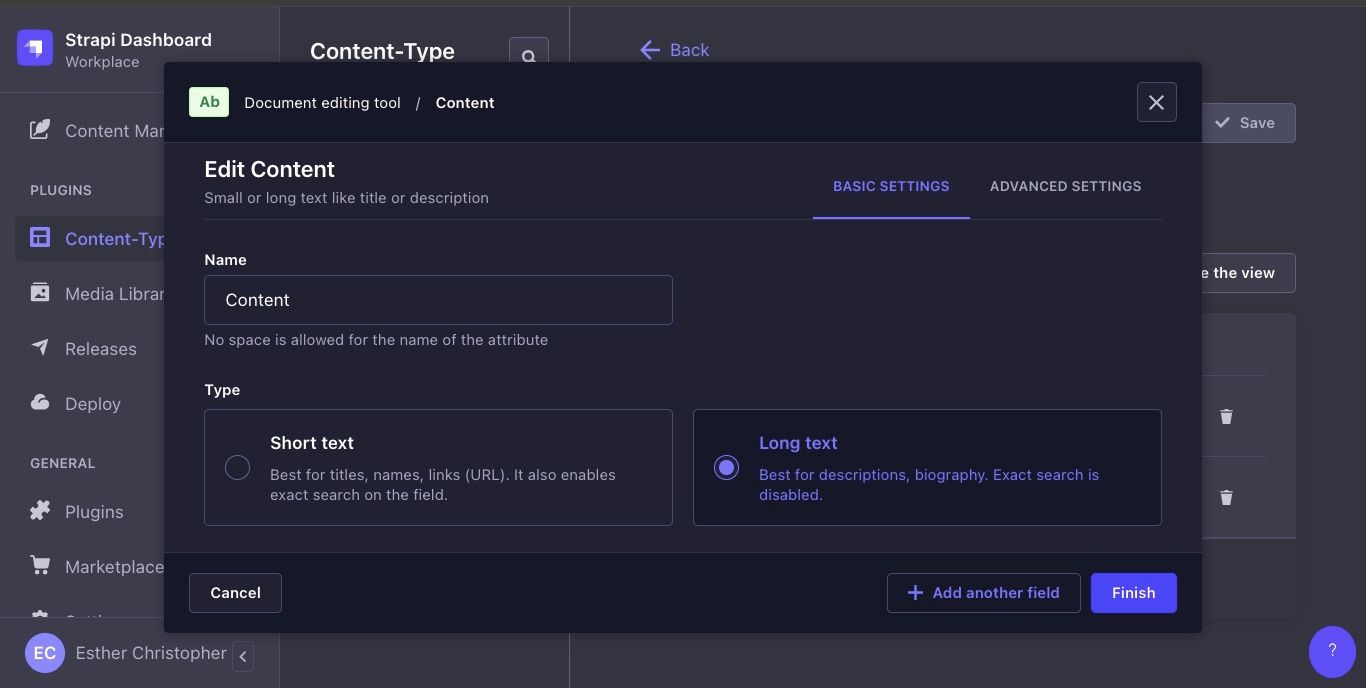The image size is (1366, 688).
Task: Click the Content breadcrumb text
Action: pyautogui.click(x=465, y=103)
